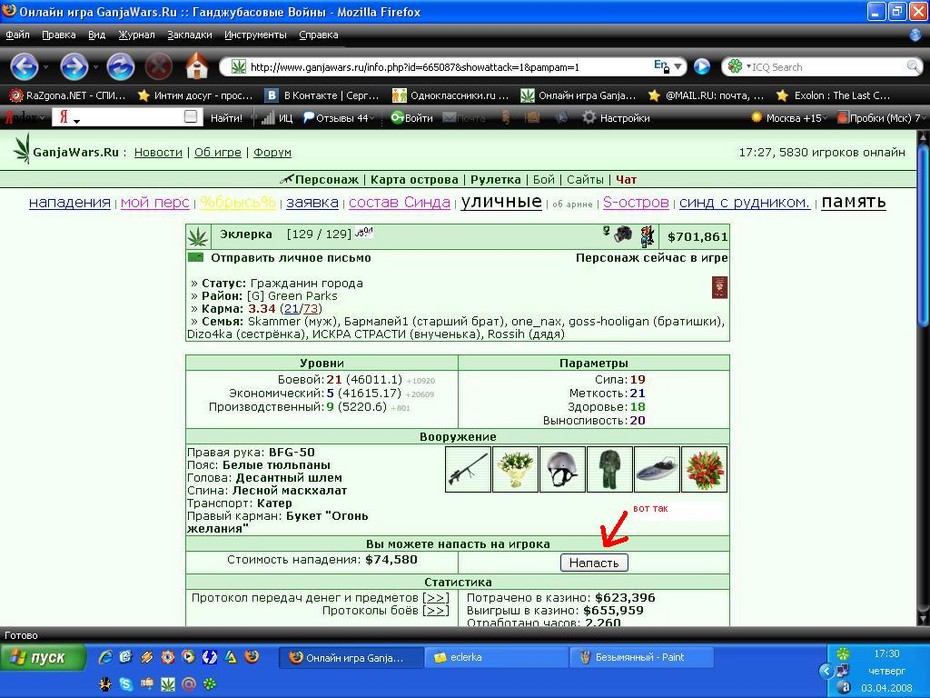Open the Инструменты menu
This screenshot has height=698, width=930.
tap(255, 35)
